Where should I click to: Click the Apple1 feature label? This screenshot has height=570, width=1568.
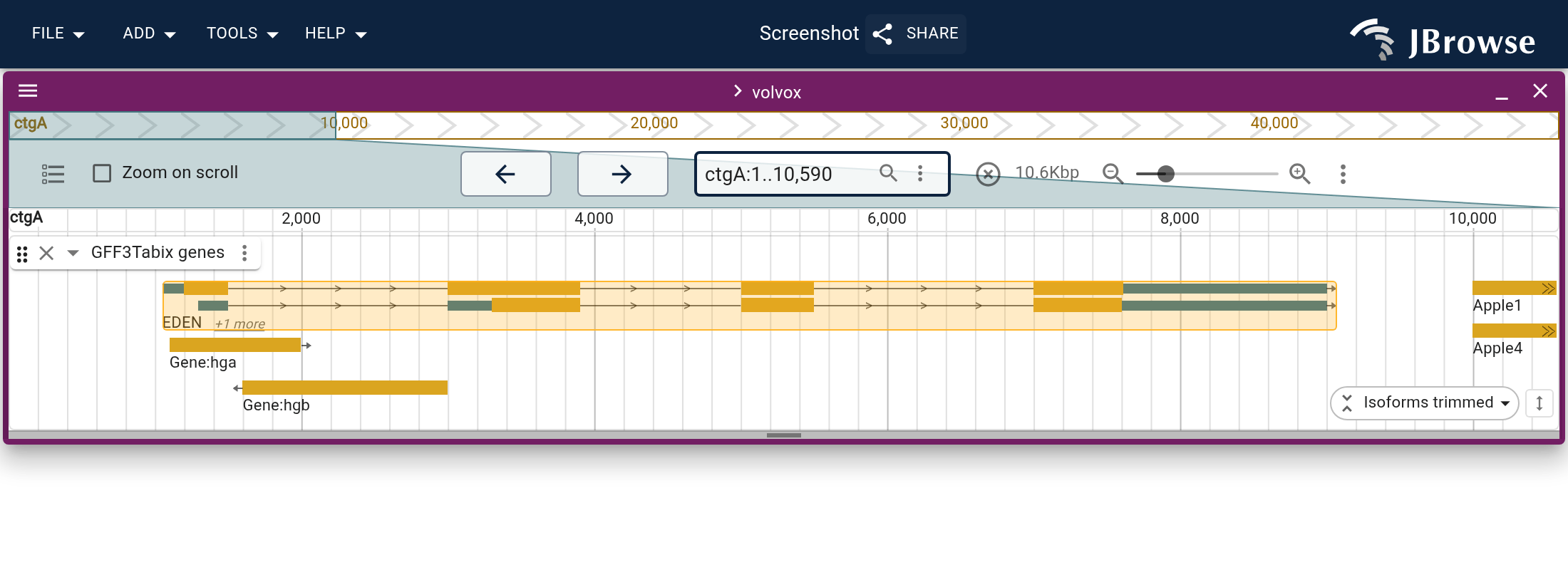coord(1497,306)
